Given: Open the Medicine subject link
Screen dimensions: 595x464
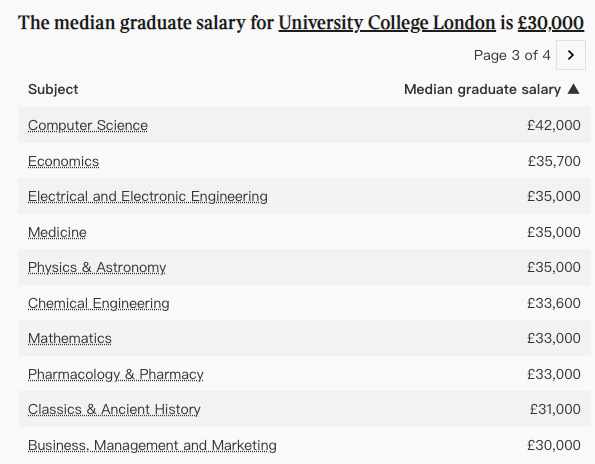Looking at the screenshot, I should click(x=57, y=232).
